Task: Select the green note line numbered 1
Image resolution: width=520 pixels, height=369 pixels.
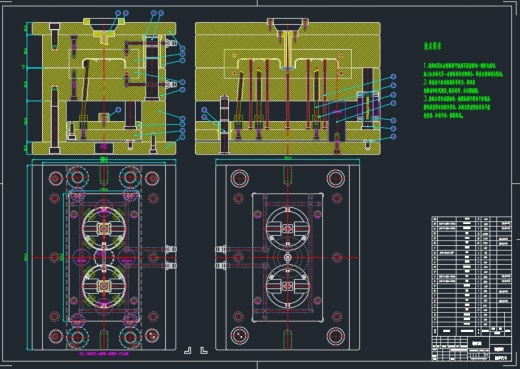Action: tap(460, 66)
